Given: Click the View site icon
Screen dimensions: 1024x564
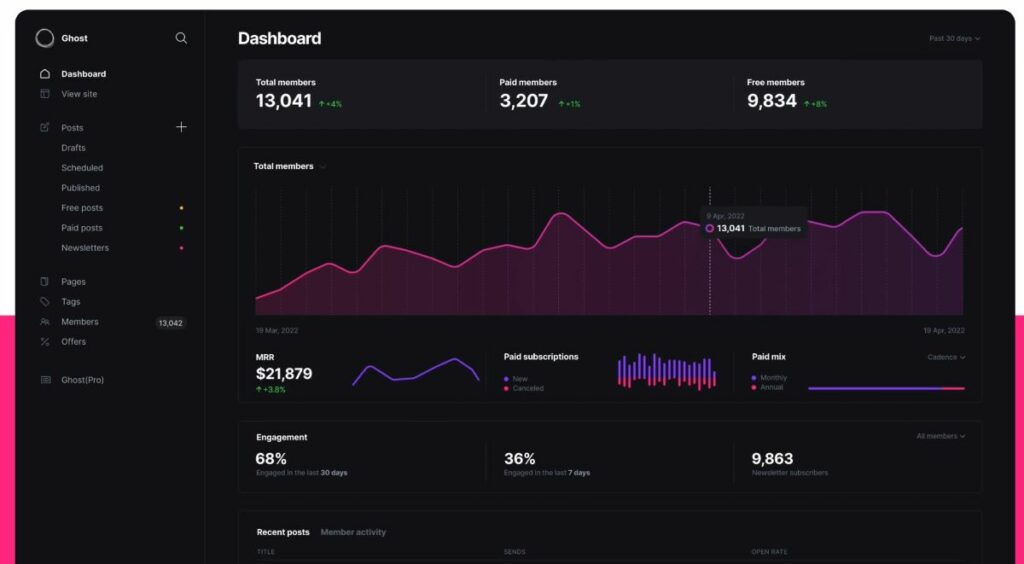Looking at the screenshot, I should point(44,94).
